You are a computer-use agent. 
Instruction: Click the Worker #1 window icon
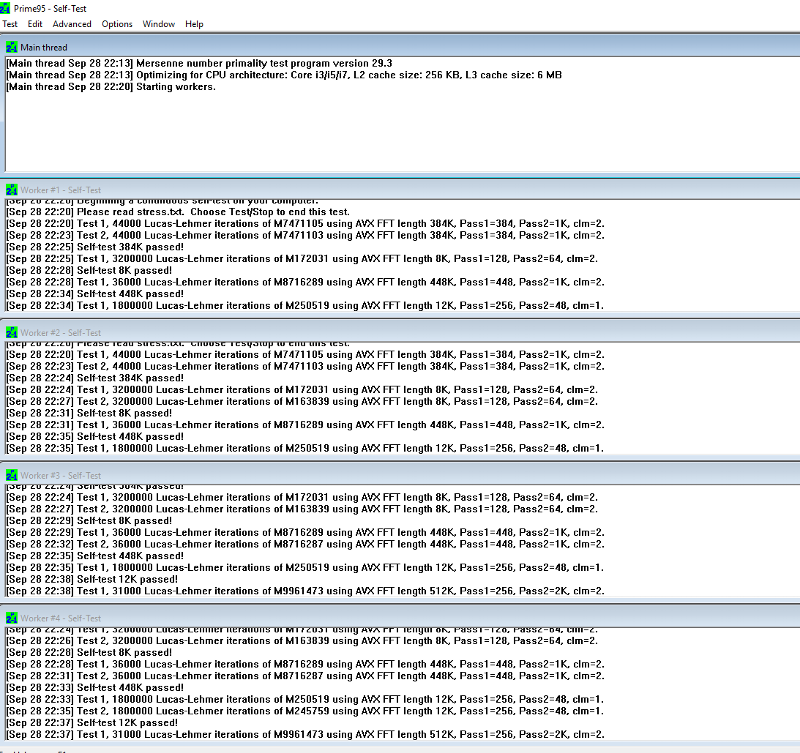click(x=12, y=190)
